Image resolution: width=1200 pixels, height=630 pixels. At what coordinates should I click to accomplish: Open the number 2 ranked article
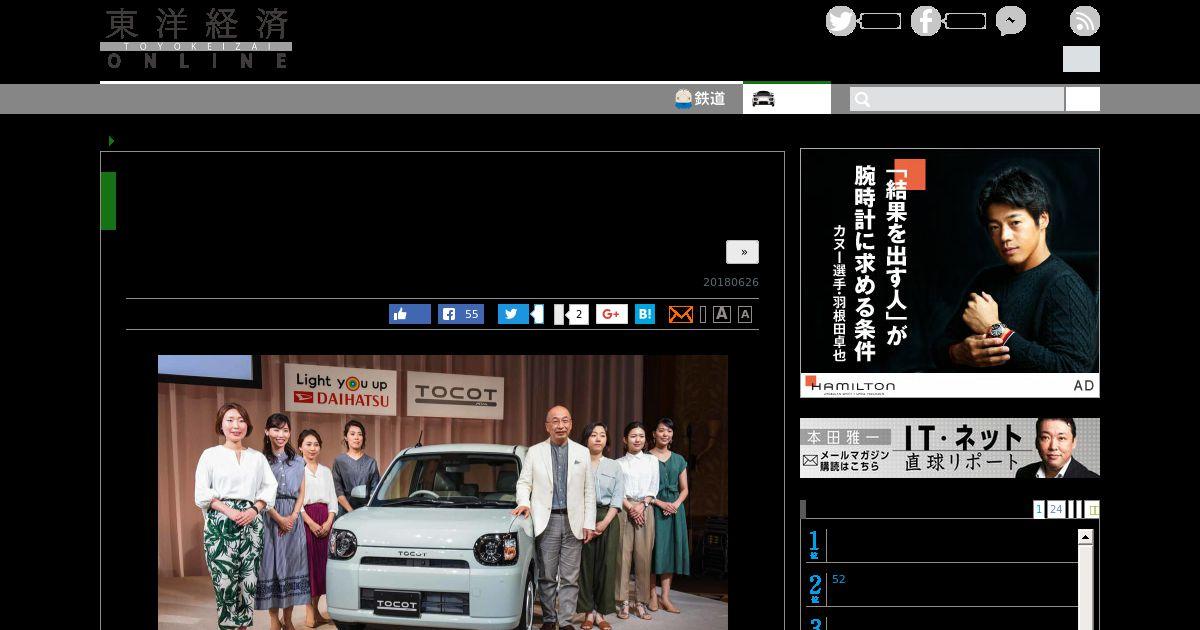point(942,588)
